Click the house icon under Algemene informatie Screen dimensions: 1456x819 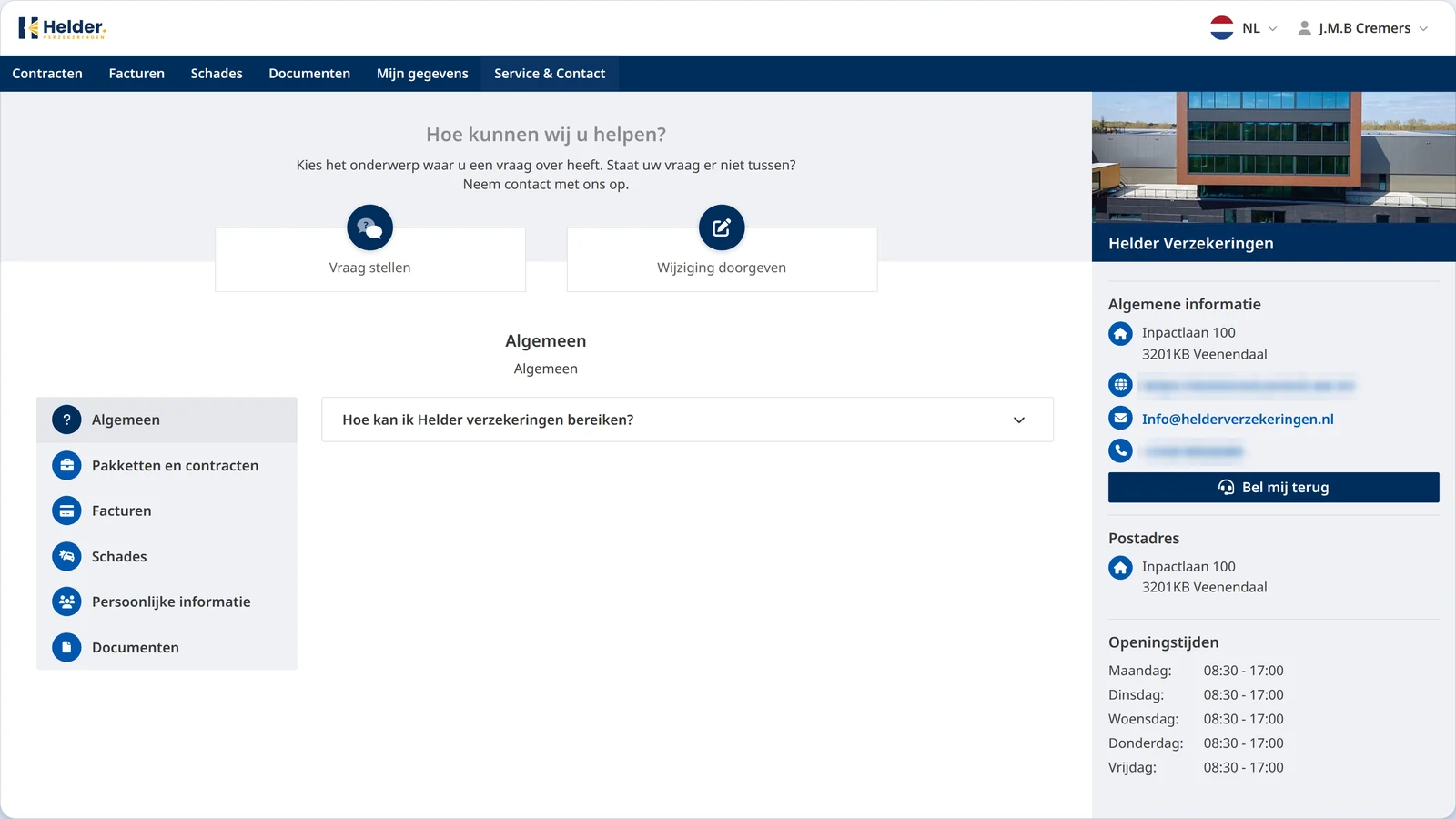point(1120,334)
